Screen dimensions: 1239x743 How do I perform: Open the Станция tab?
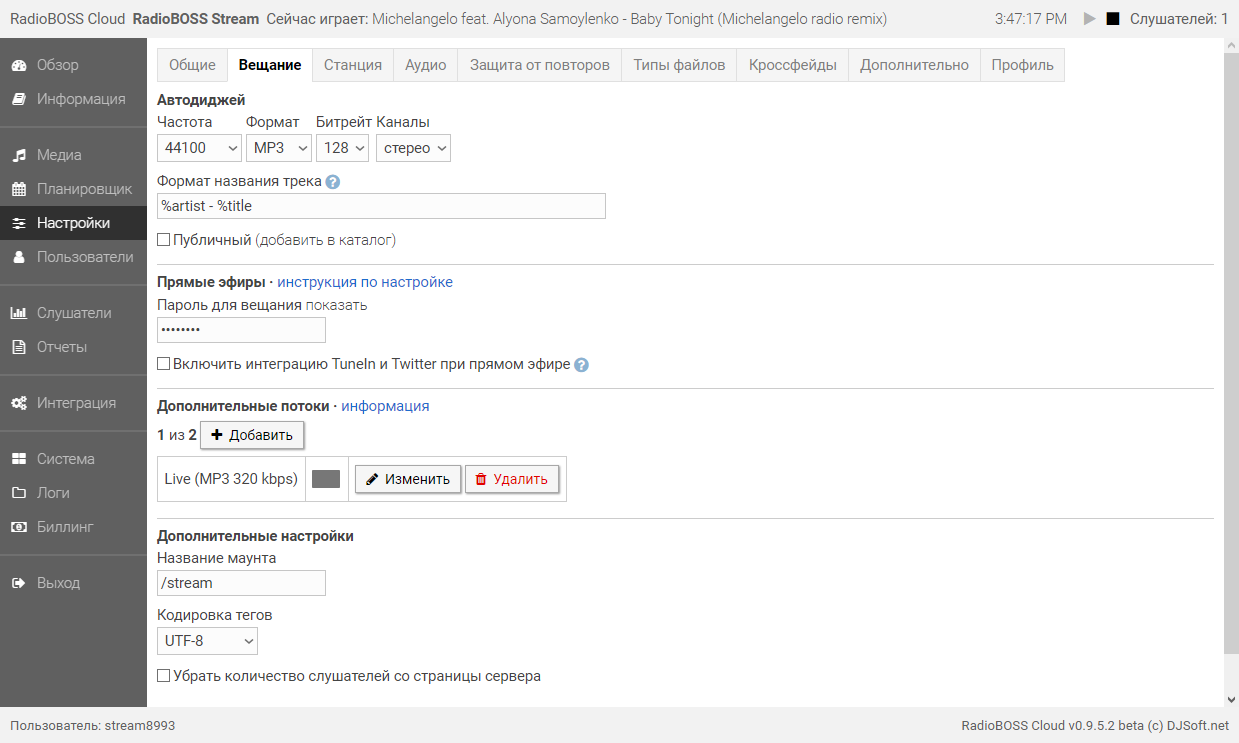click(353, 65)
